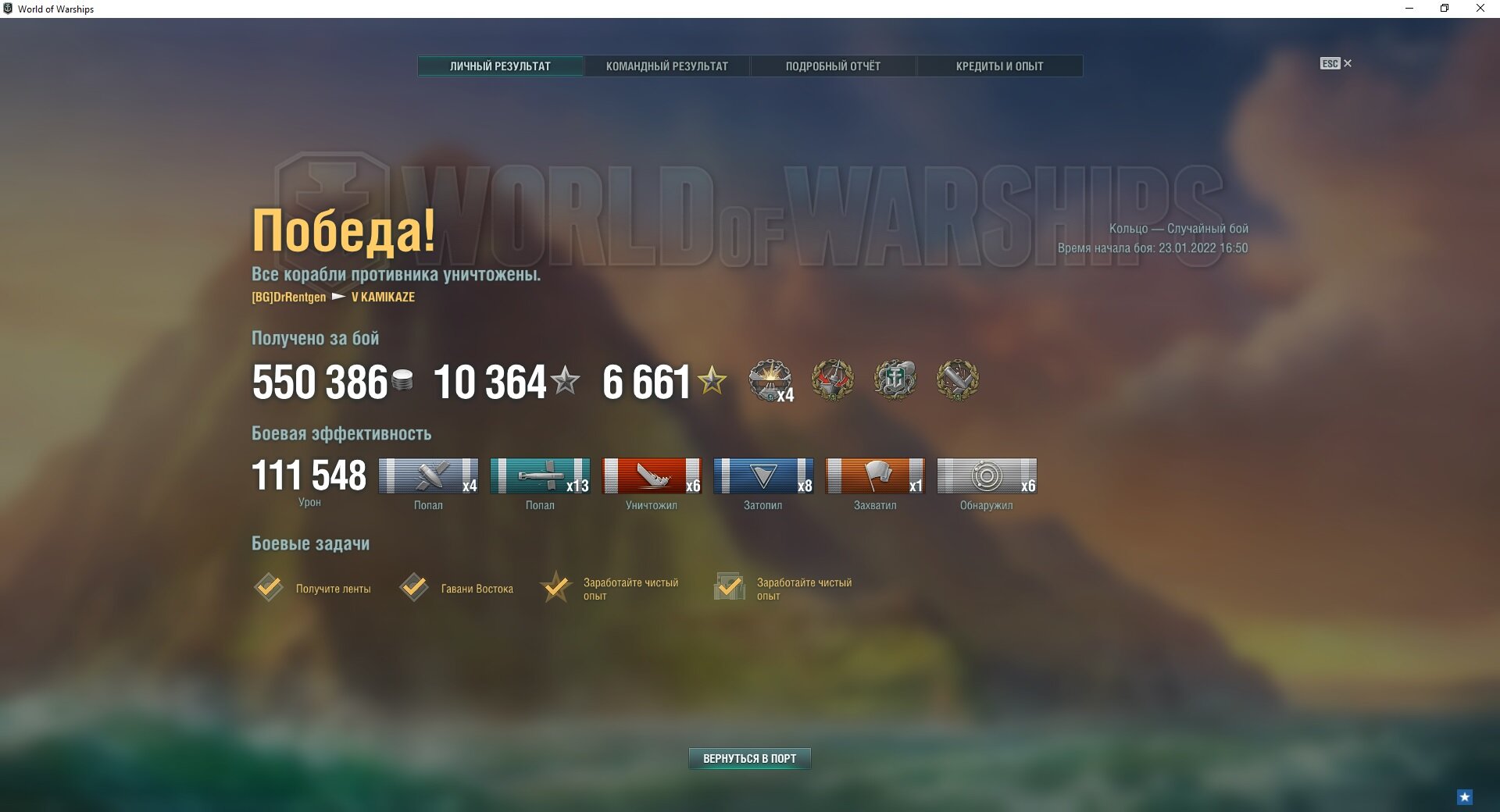Close results screen with ESC button

[1335, 63]
